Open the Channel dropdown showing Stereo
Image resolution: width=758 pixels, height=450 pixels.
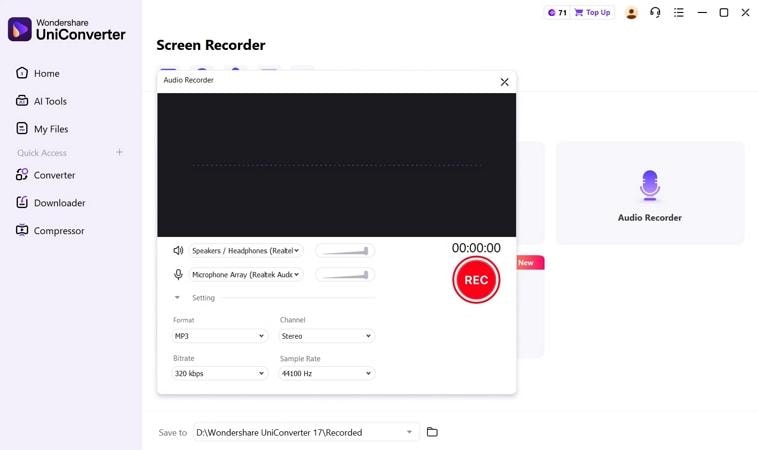click(327, 336)
